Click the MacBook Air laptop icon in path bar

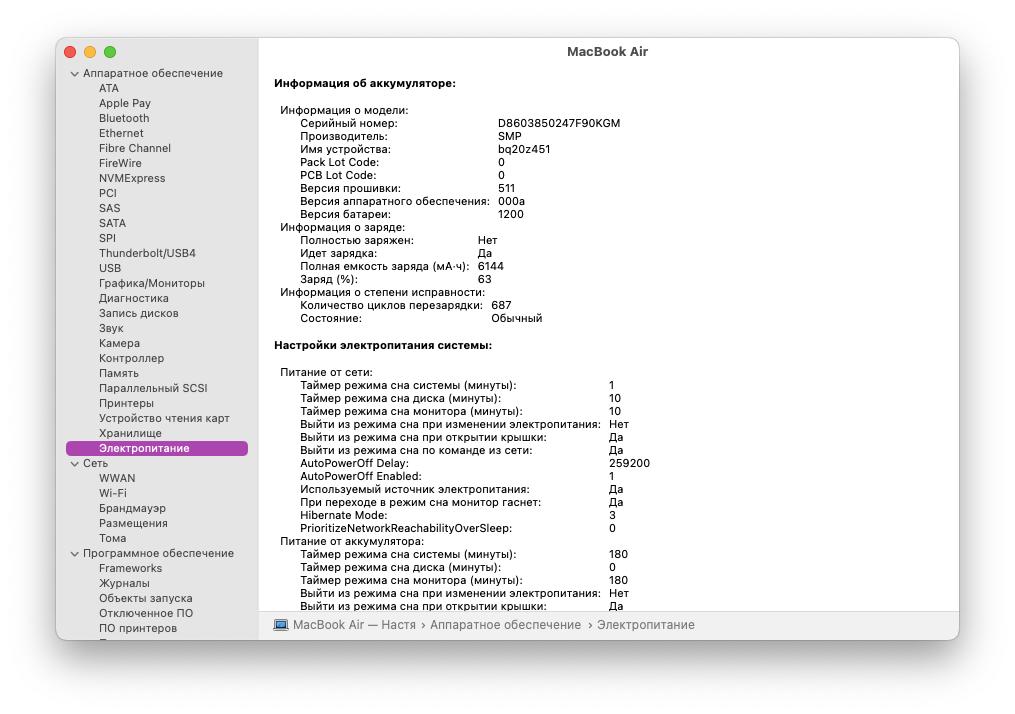pyautogui.click(x=281, y=625)
